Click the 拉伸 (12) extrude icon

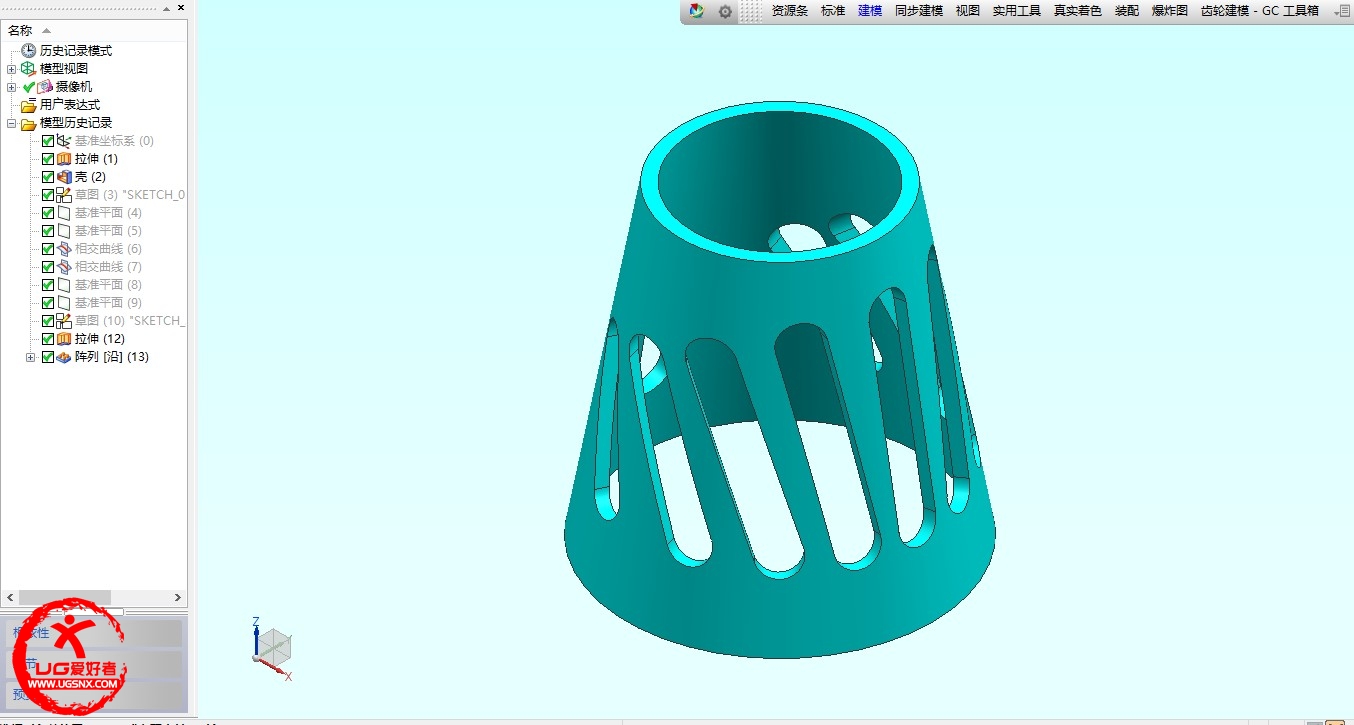tap(64, 339)
